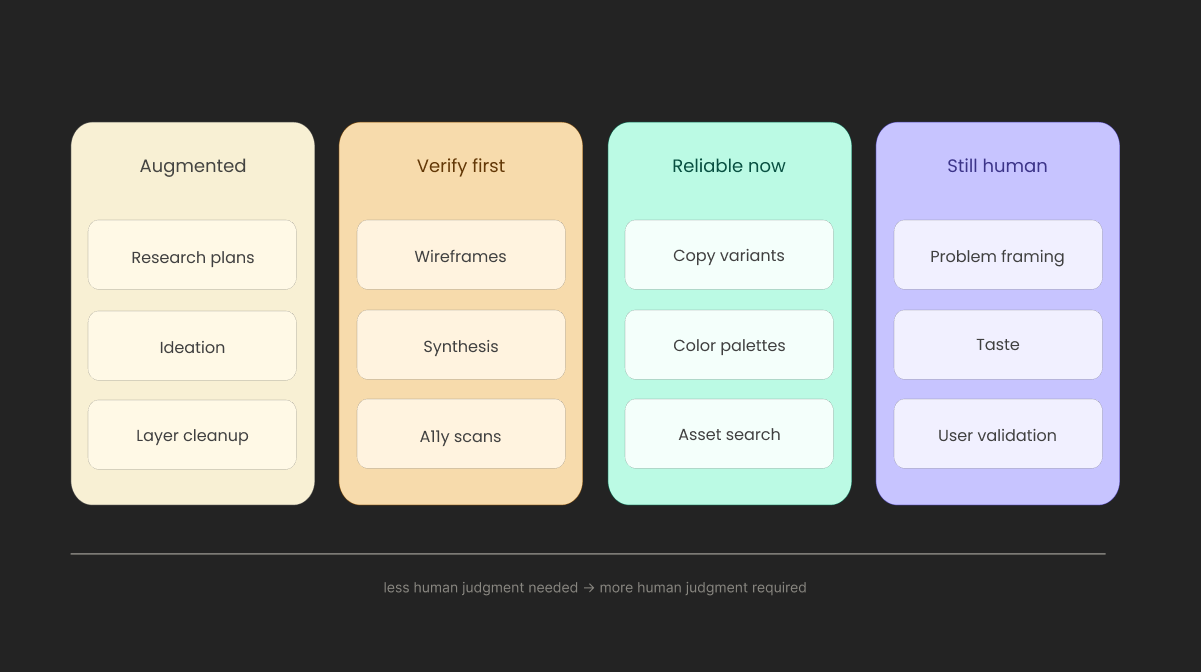Select the Copy variants card

click(x=729, y=255)
